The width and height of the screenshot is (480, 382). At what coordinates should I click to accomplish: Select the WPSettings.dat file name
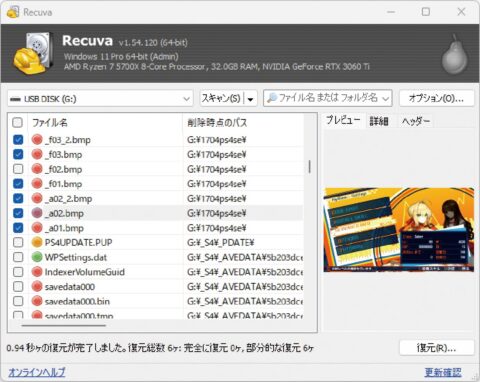[76, 257]
